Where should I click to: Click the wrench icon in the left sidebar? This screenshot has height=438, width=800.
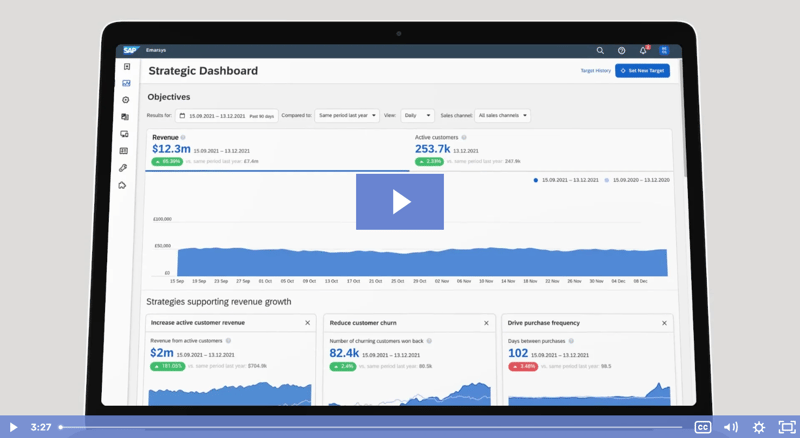point(123,168)
